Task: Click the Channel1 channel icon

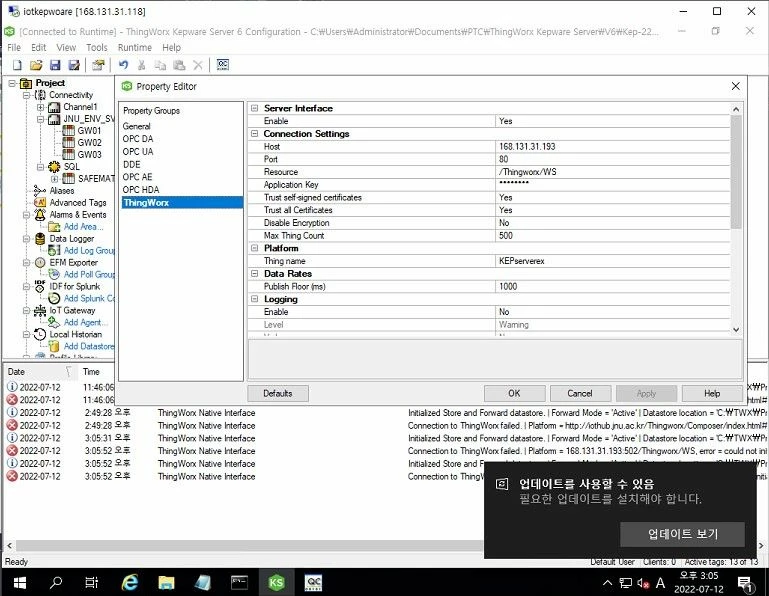Action: (x=54, y=107)
